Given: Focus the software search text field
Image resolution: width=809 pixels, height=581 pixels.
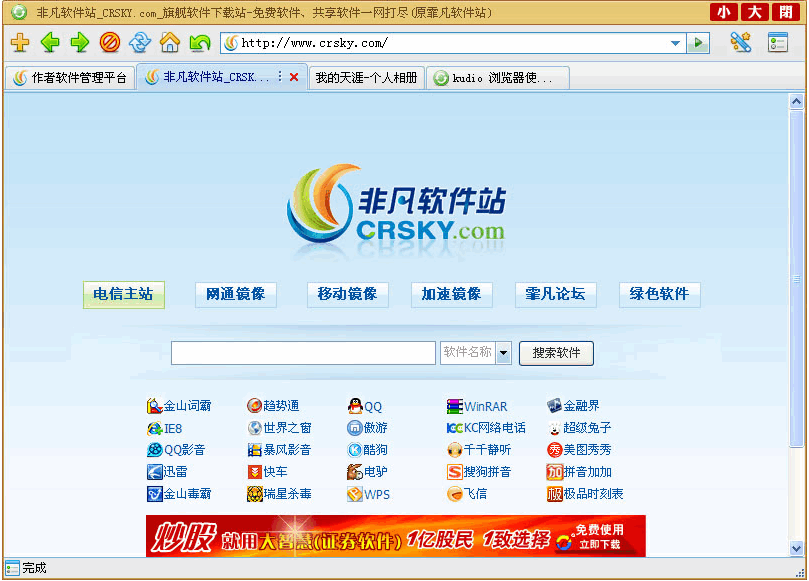Looking at the screenshot, I should [x=303, y=353].
